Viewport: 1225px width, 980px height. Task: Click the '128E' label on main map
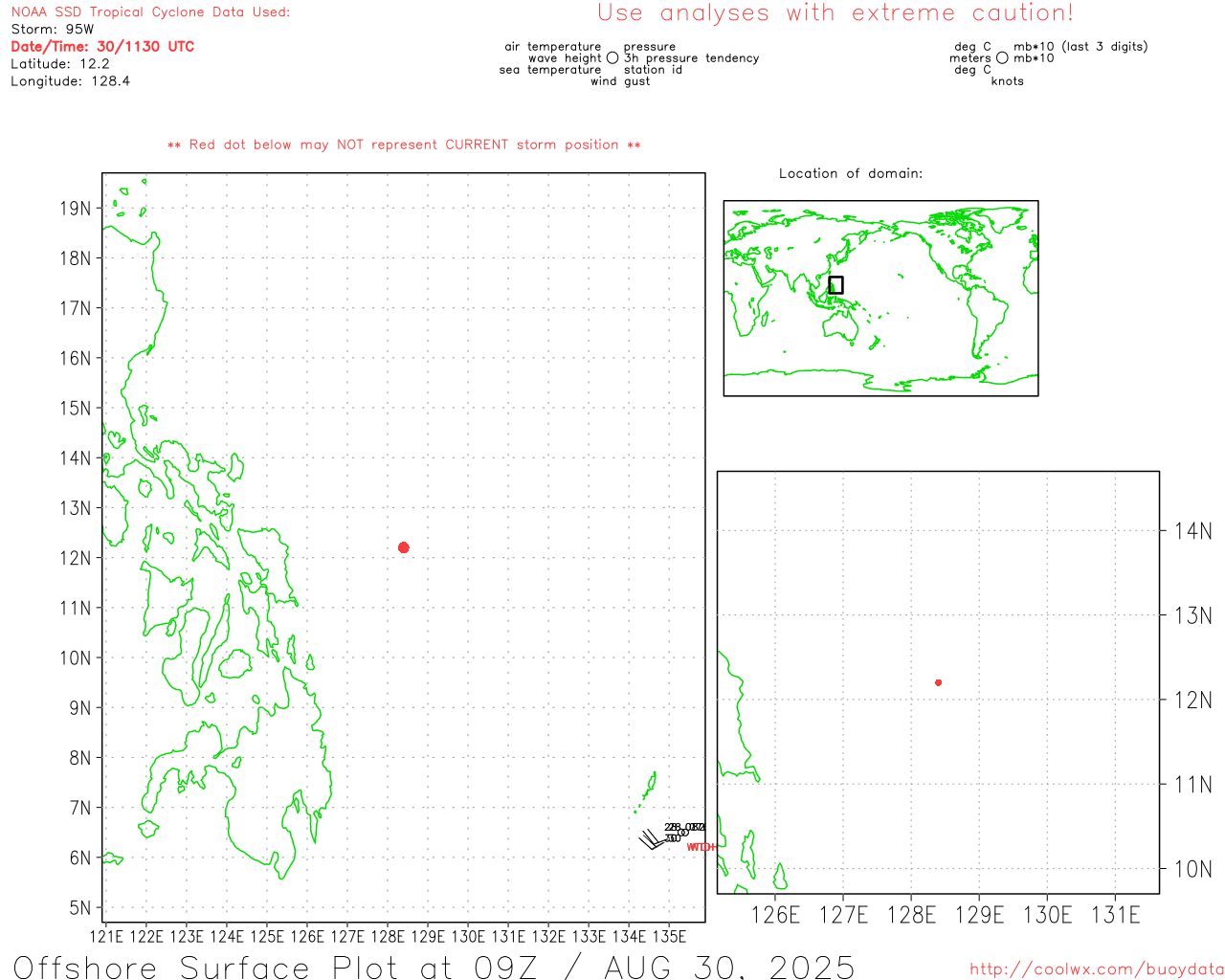388,936
